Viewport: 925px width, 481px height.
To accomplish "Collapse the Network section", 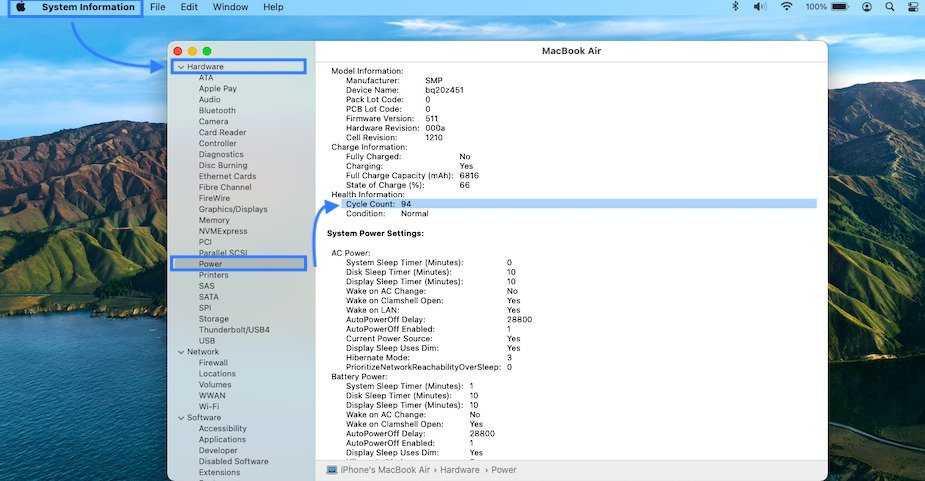I will (180, 352).
